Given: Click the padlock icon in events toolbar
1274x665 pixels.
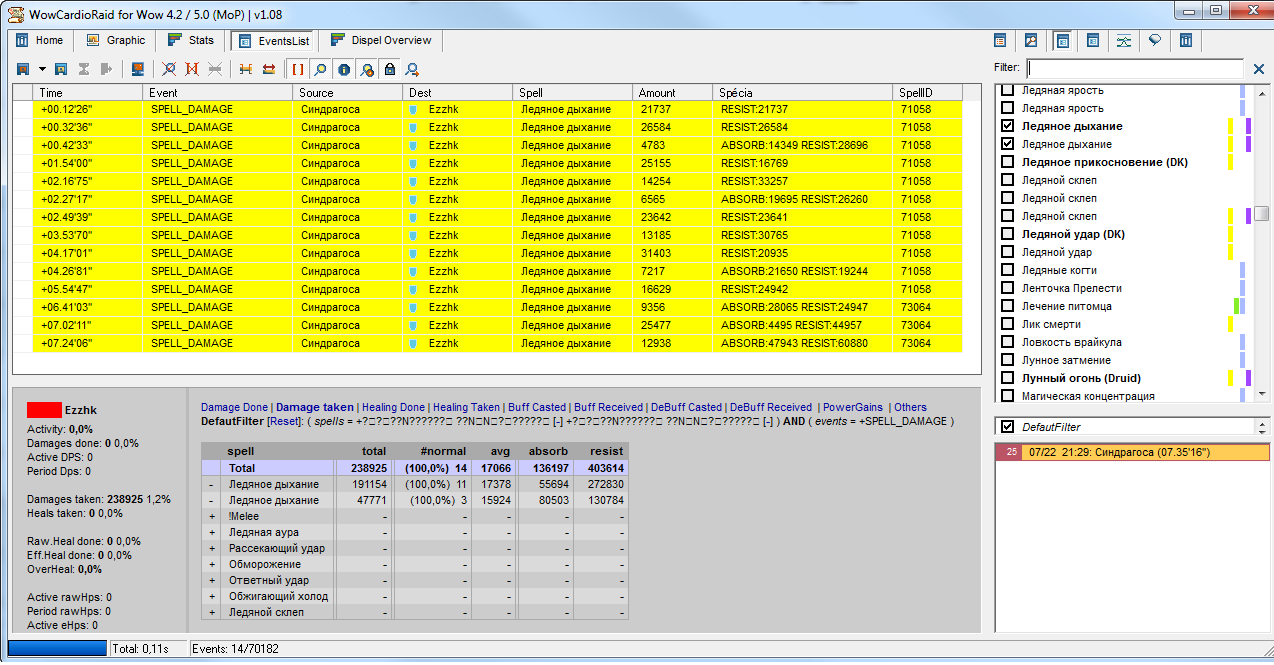Looking at the screenshot, I should (389, 69).
